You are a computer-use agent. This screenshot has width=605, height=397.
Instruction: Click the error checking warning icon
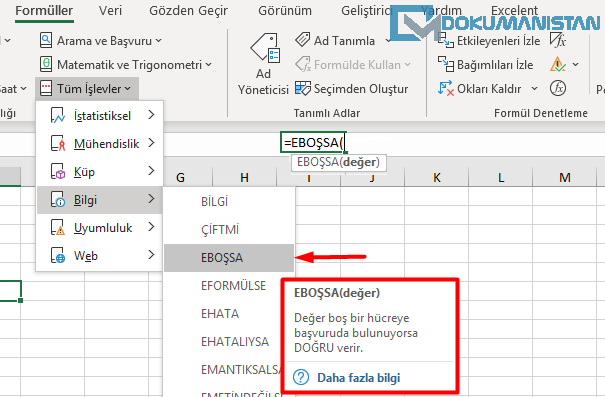pos(558,64)
